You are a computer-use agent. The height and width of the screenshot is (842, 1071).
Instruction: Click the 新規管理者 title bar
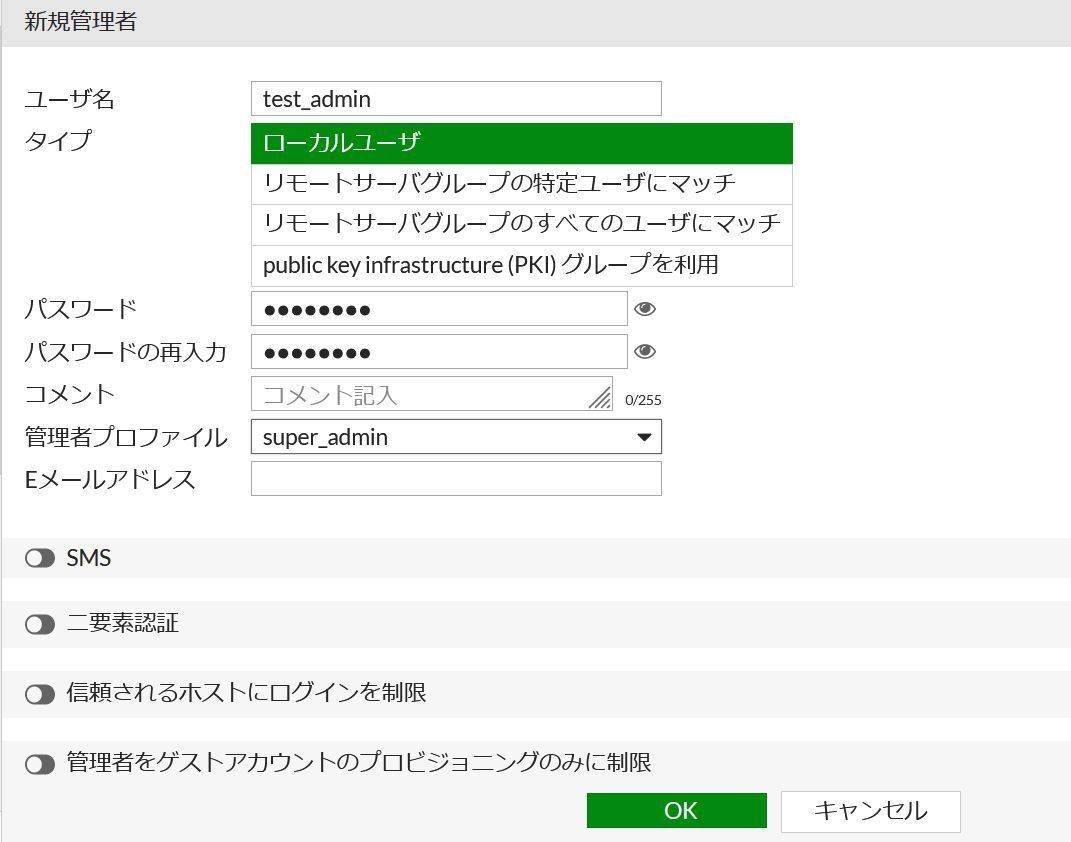pyautogui.click(x=70, y=19)
